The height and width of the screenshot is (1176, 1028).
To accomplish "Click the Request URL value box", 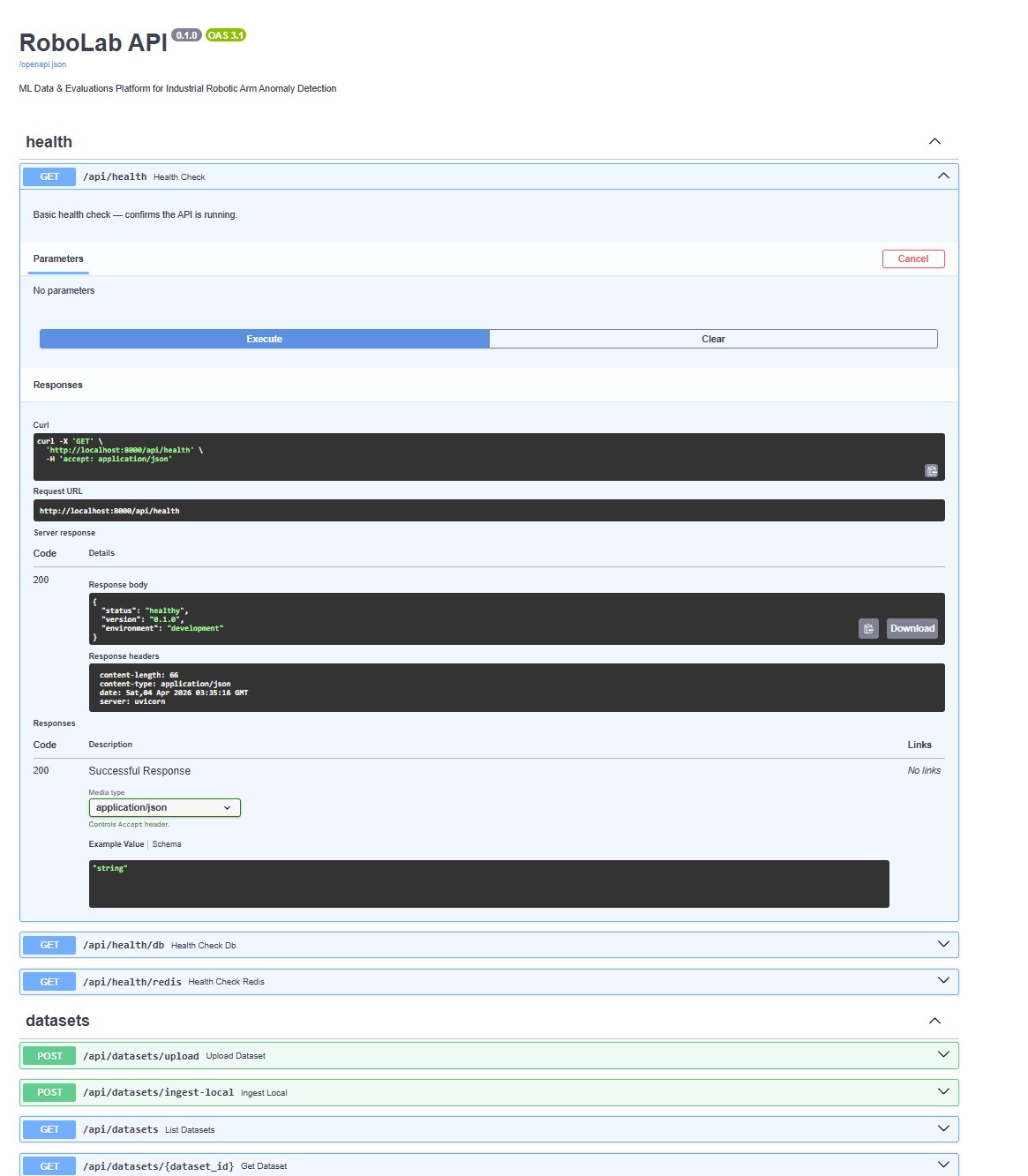I will pyautogui.click(x=489, y=511).
